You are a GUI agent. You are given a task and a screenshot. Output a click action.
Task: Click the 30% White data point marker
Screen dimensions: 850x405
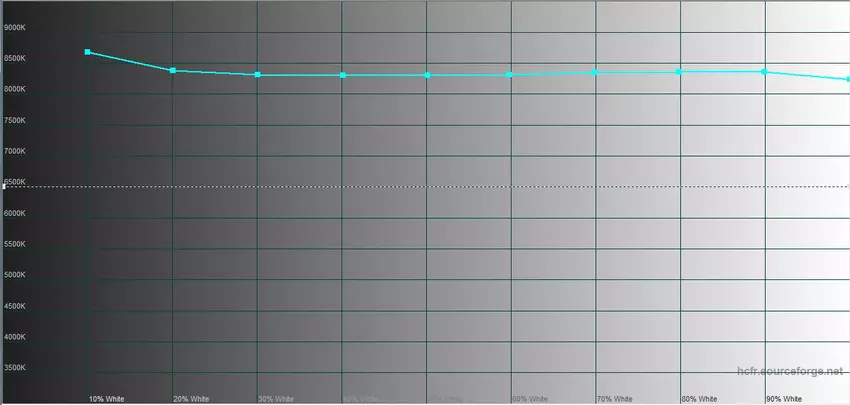point(258,75)
